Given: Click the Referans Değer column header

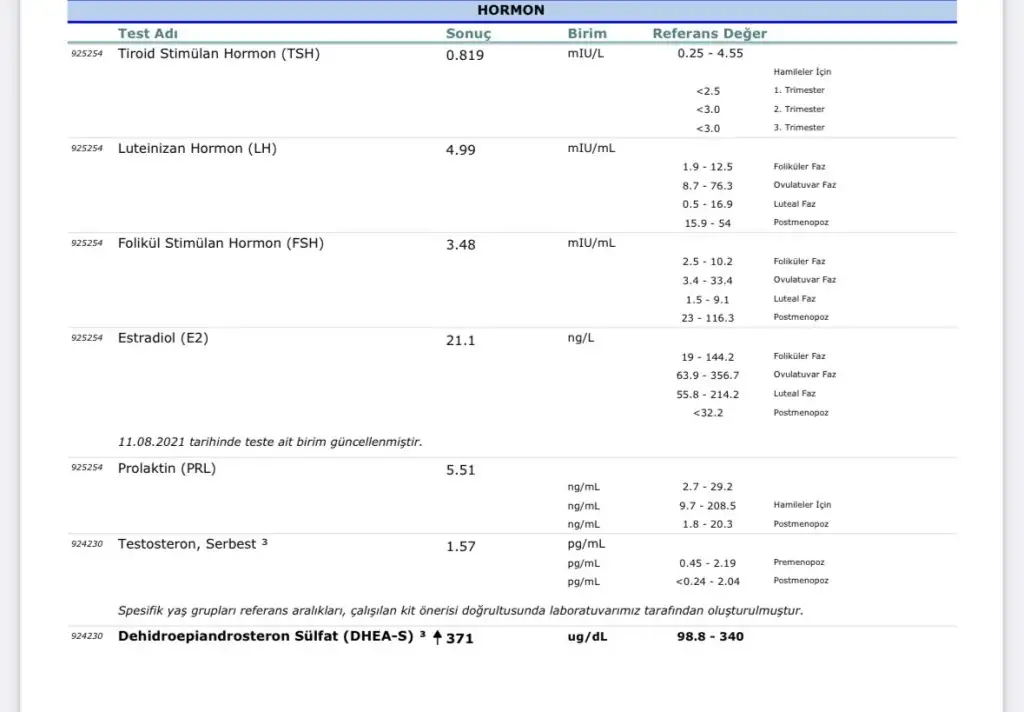Looking at the screenshot, I should [709, 33].
